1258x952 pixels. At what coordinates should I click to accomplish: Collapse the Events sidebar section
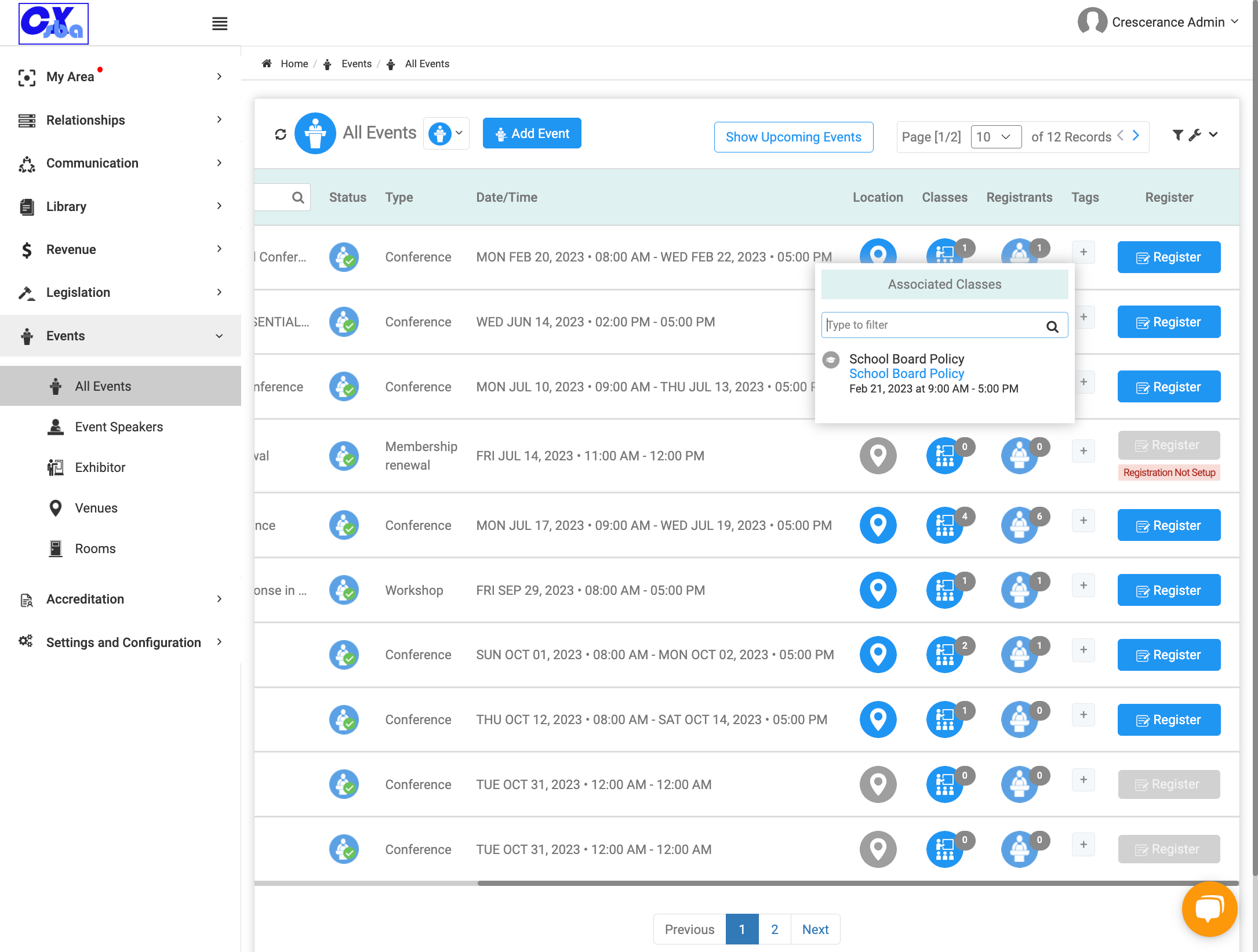coord(121,336)
